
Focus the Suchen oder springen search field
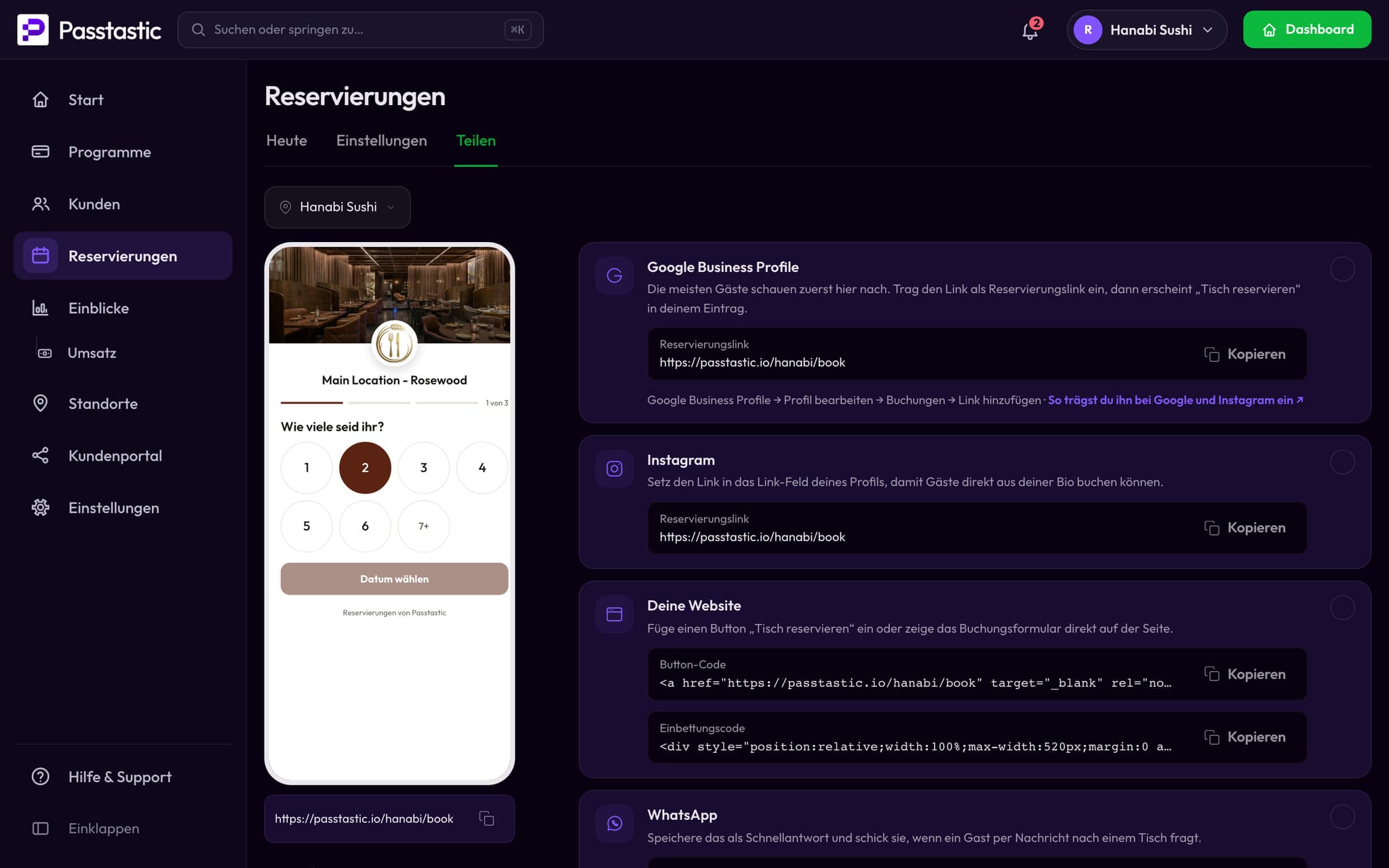(x=360, y=30)
